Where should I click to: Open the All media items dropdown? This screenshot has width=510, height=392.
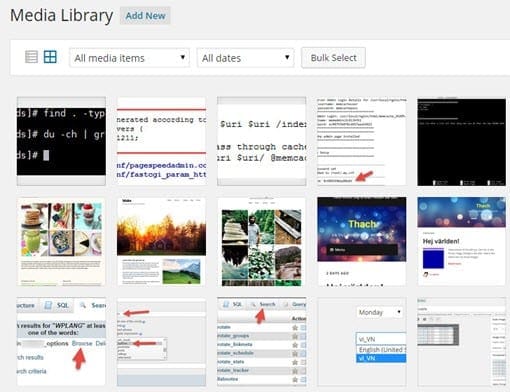click(129, 58)
